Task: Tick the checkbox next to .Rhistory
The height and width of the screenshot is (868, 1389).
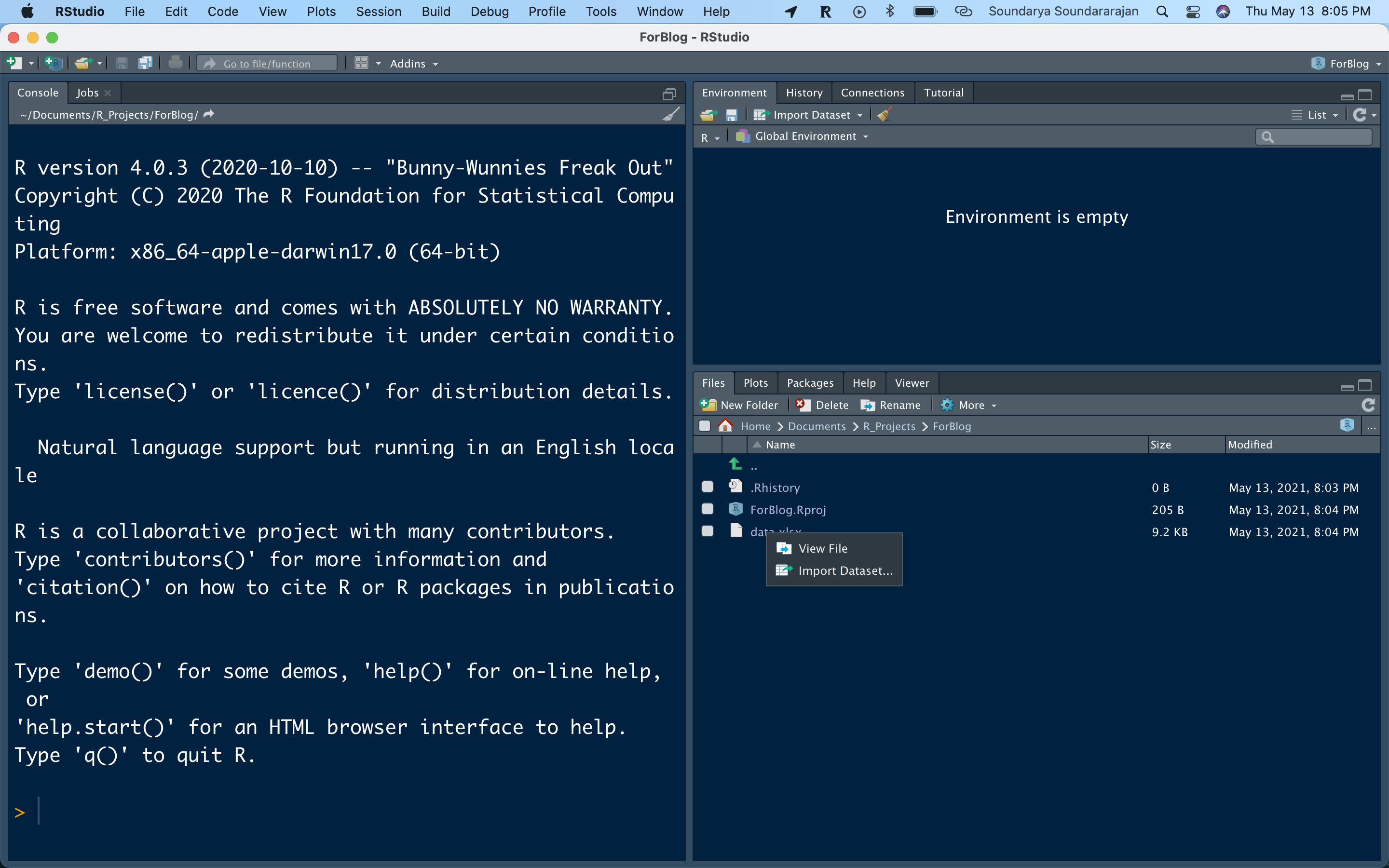Action: [x=708, y=487]
